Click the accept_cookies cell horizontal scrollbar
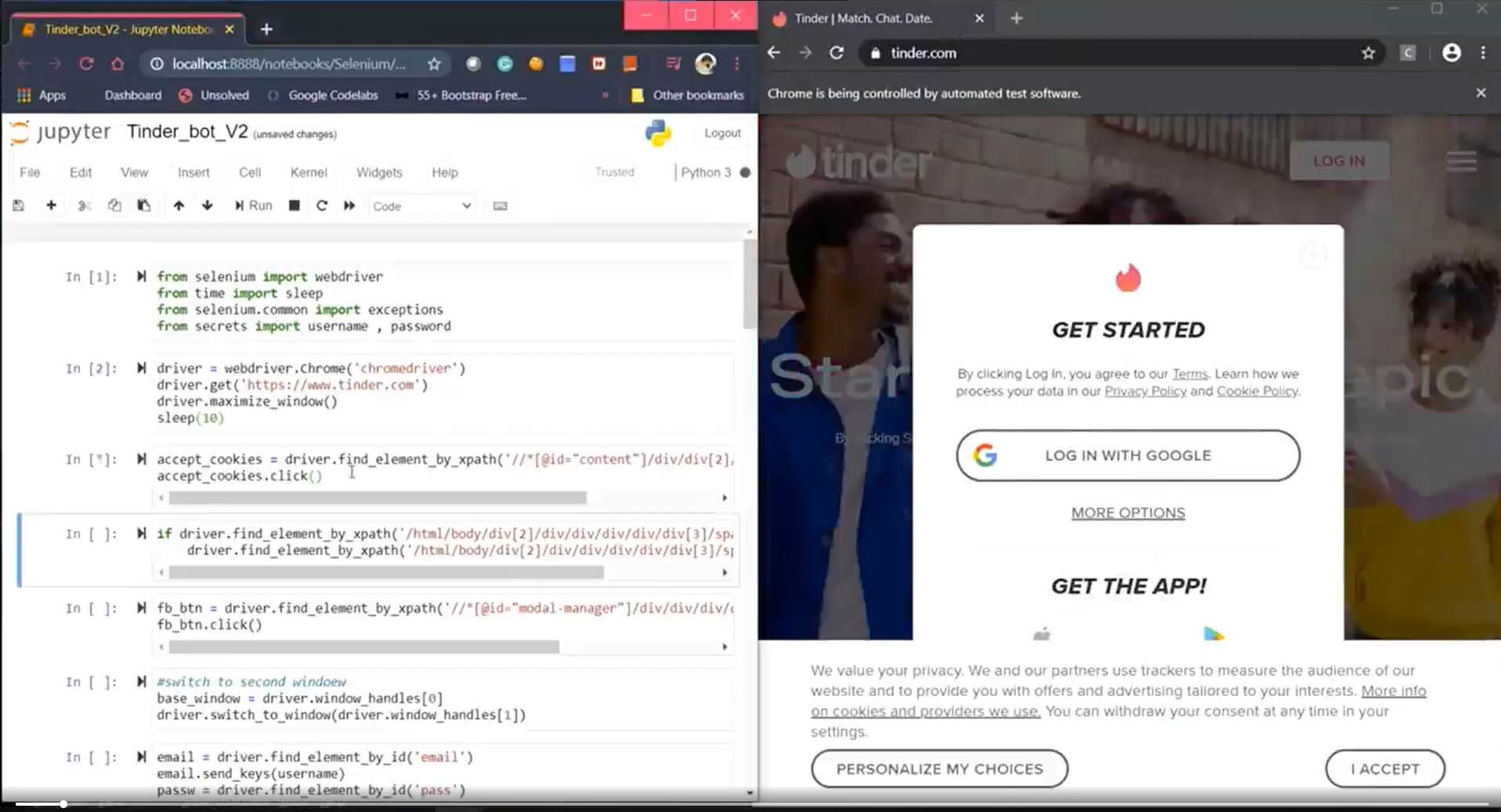Image resolution: width=1501 pixels, height=812 pixels. 378,498
